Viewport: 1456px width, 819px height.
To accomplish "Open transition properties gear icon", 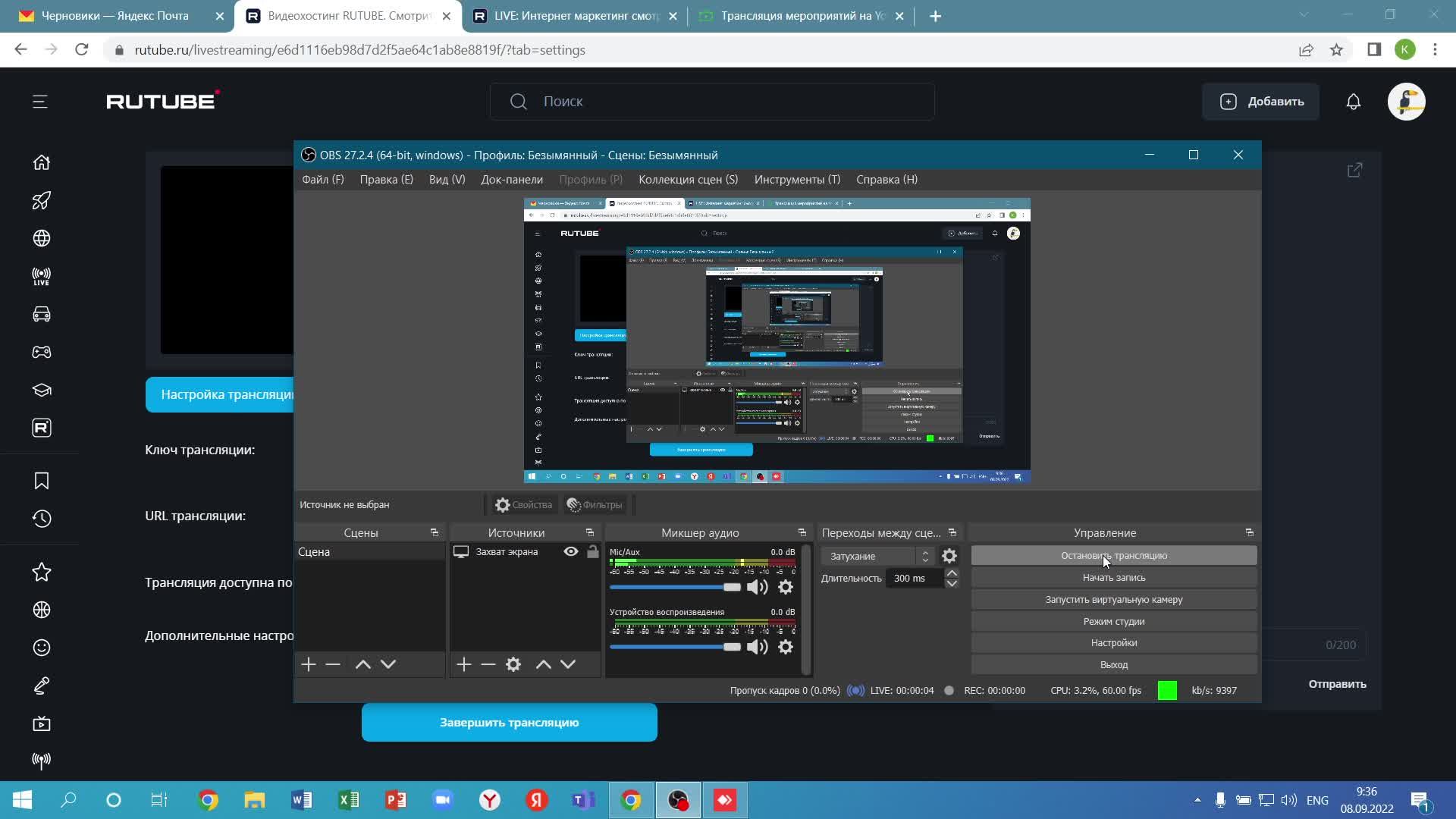I will 949,557.
